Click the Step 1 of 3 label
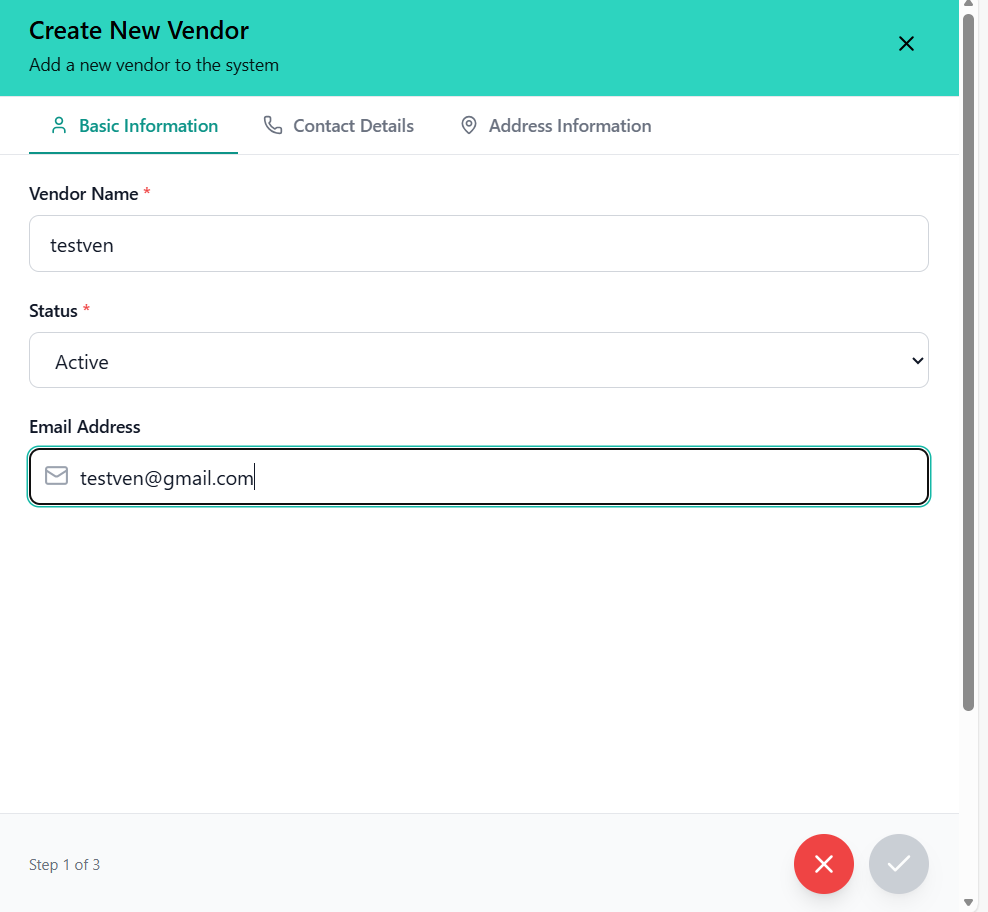 64,864
